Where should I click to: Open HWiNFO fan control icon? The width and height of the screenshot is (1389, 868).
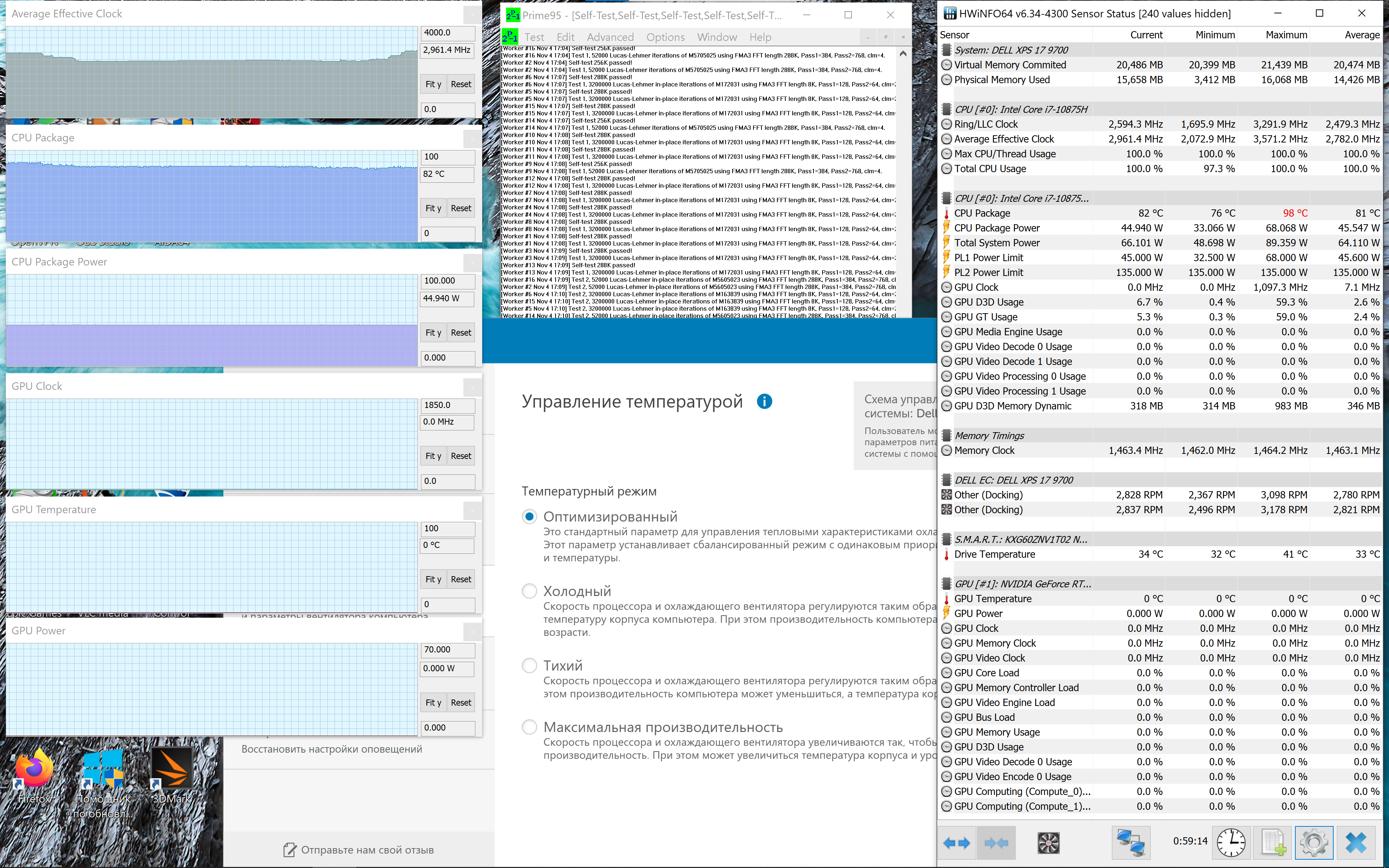[x=1049, y=843]
